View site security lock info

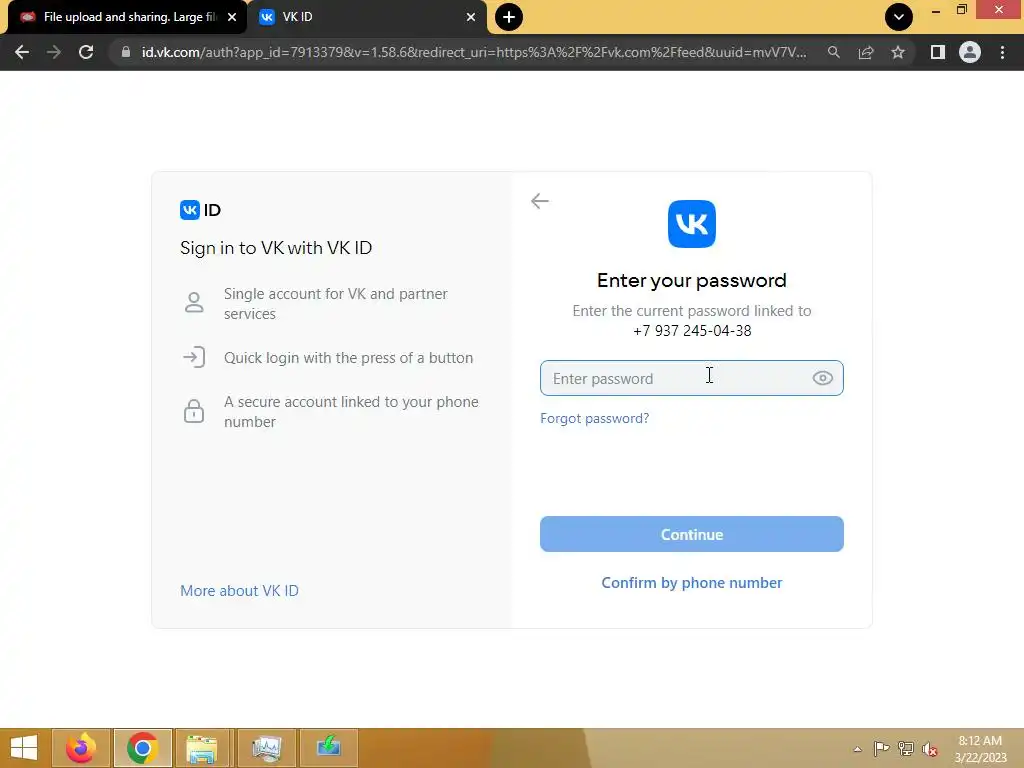(x=126, y=52)
